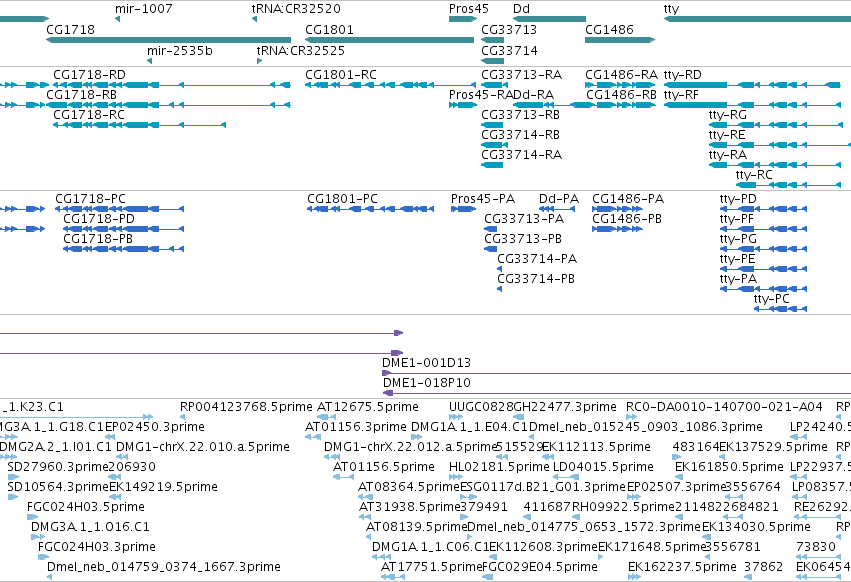Select BAC clone DME1-001D13
Viewport: 851px width, 582px height.
[617, 373]
